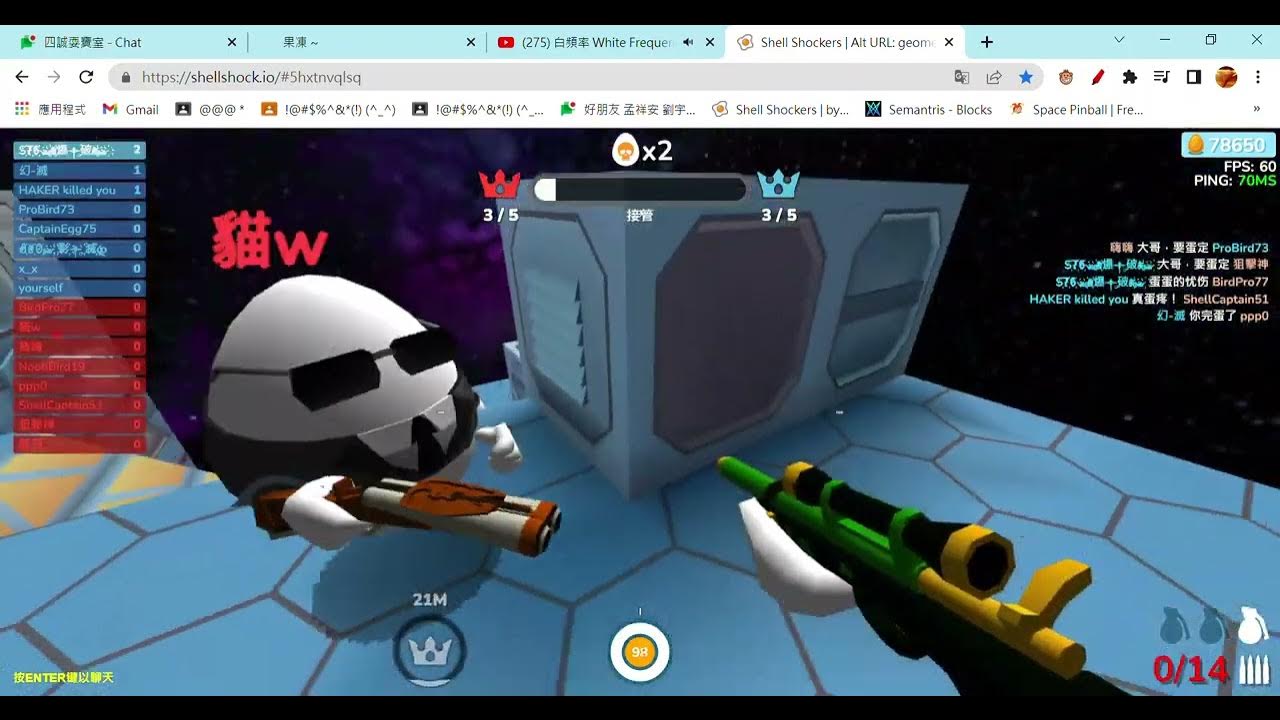Open the @@@ * bookmark
Viewport: 1280px width, 720px height.
(210, 110)
